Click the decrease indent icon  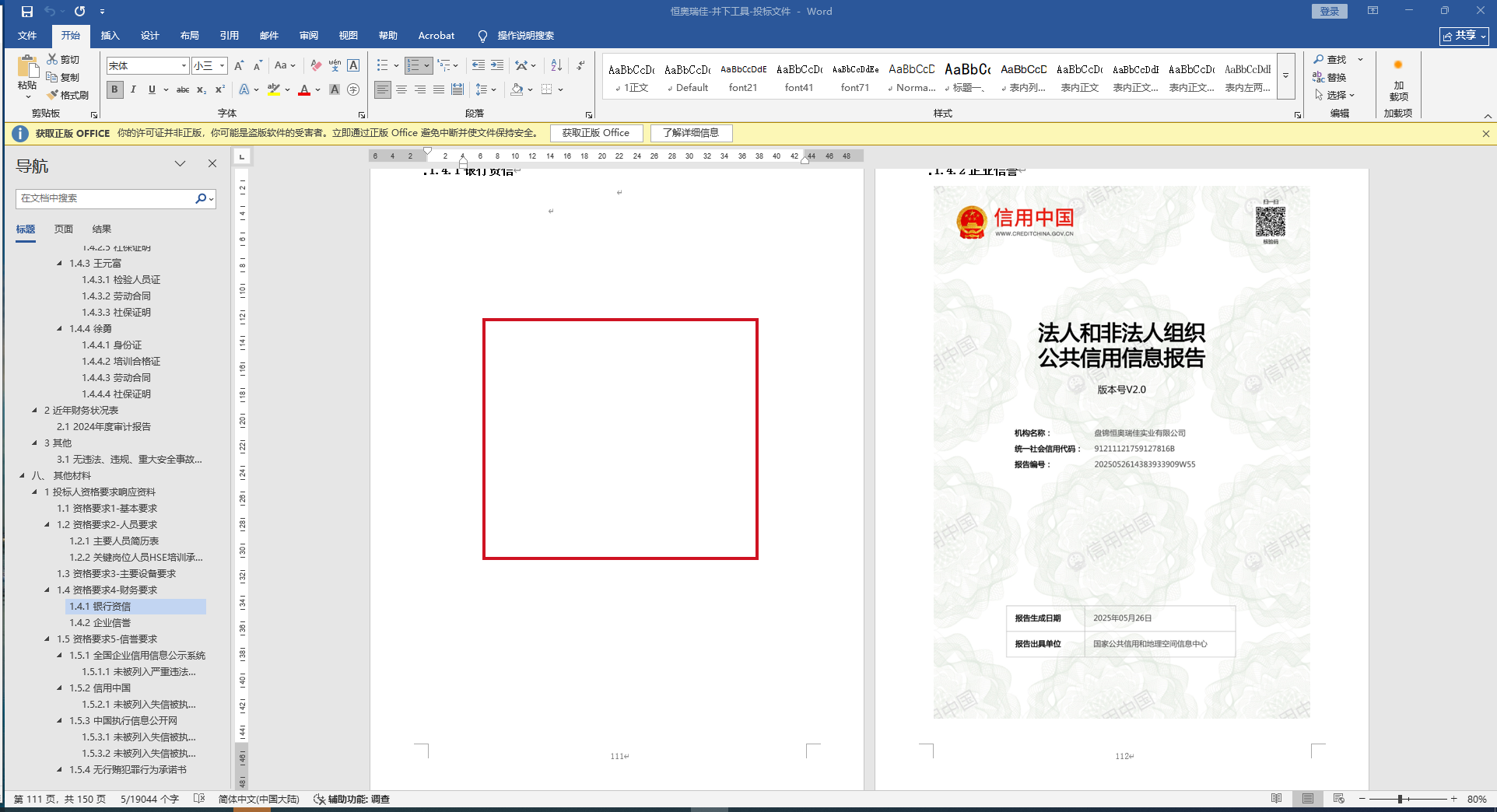(x=478, y=65)
